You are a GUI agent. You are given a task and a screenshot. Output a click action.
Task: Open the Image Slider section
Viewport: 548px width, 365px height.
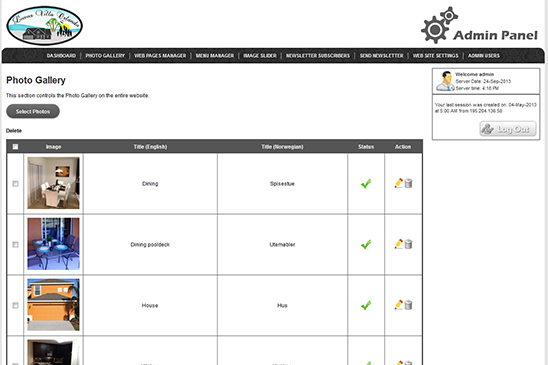(260, 56)
